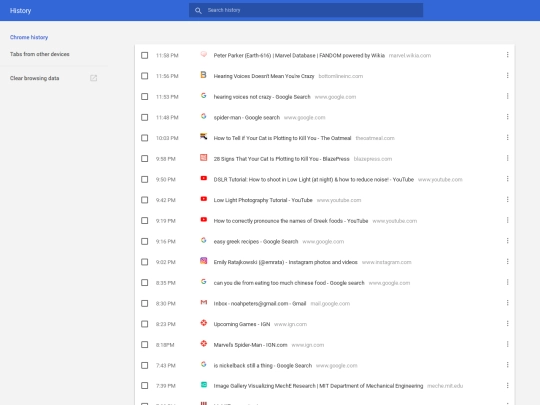Check the Oatmeal cat plotting entry
540x405 pixels.
[x=145, y=138]
